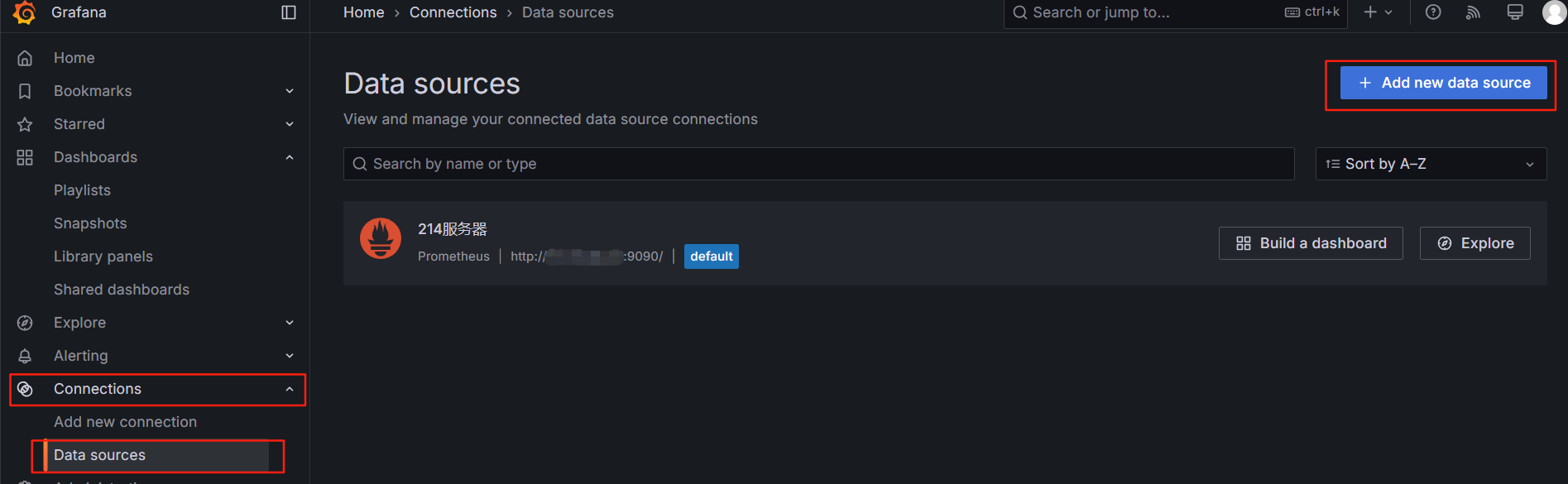
Task: Click the Build a dashboard button
Action: [1311, 243]
